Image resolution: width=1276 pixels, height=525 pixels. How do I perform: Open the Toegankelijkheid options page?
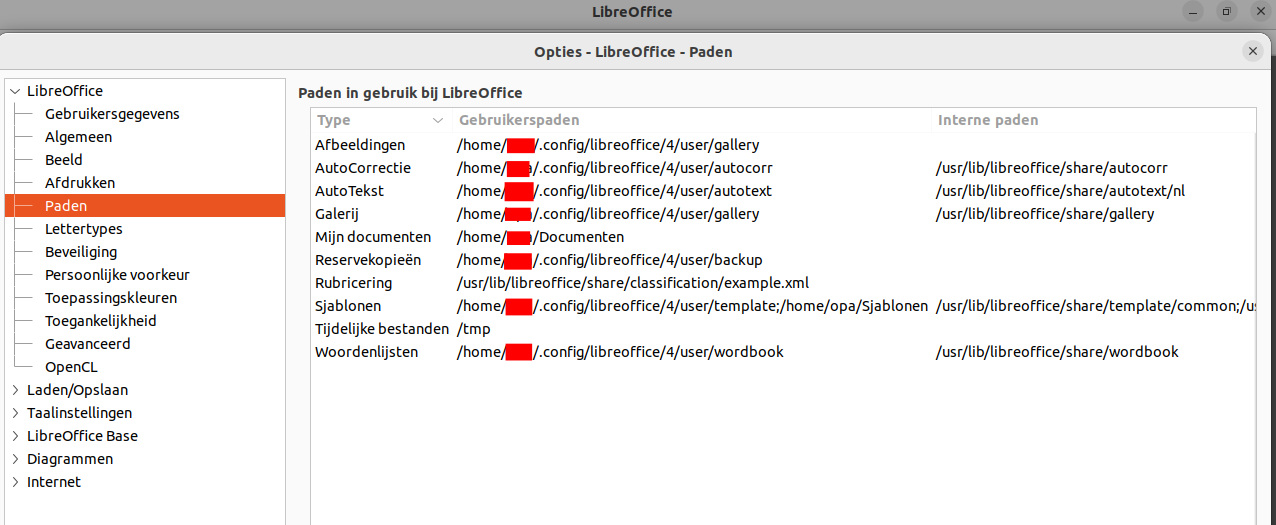pyautogui.click(x=101, y=321)
